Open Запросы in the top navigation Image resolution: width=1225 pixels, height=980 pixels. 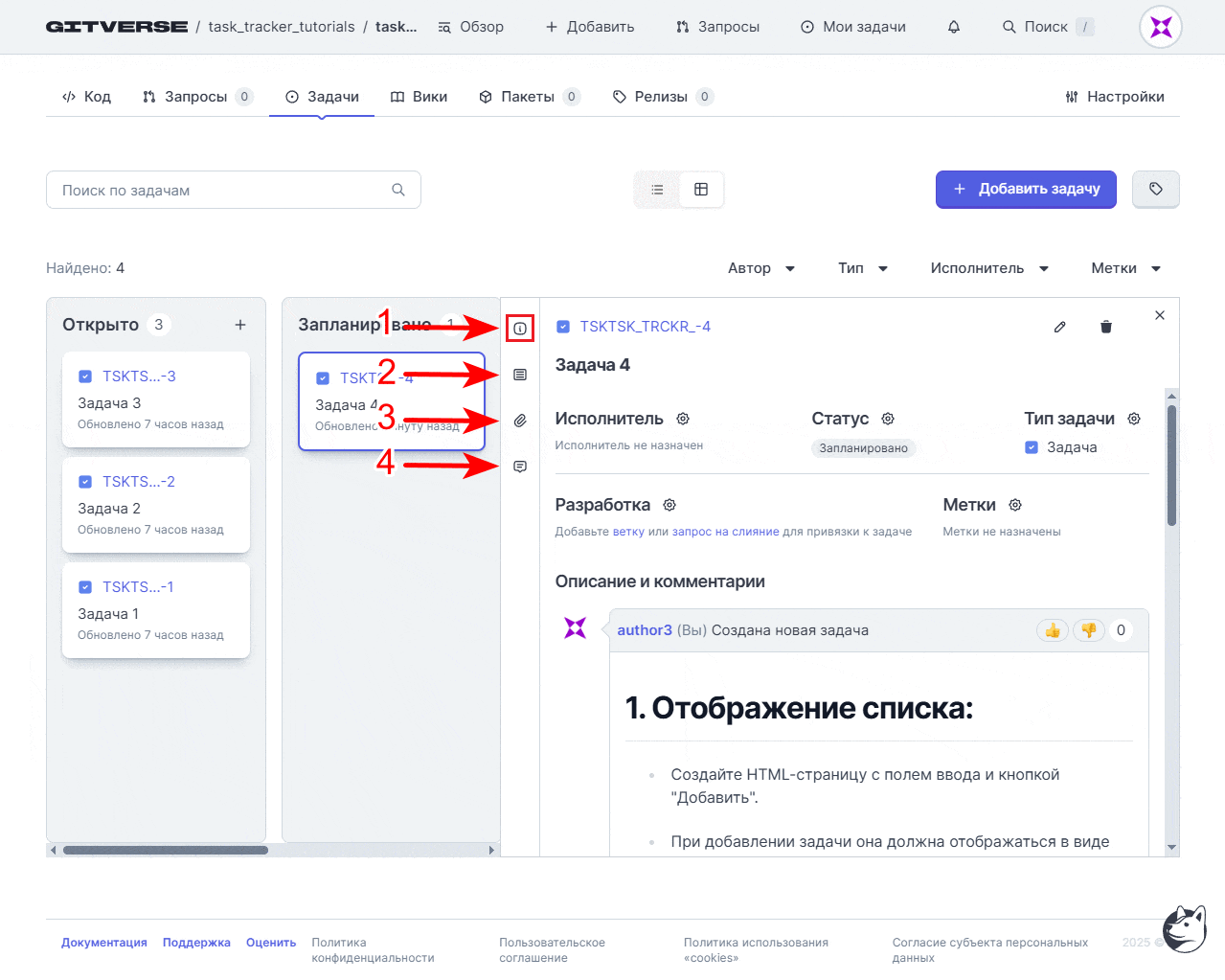tap(717, 27)
